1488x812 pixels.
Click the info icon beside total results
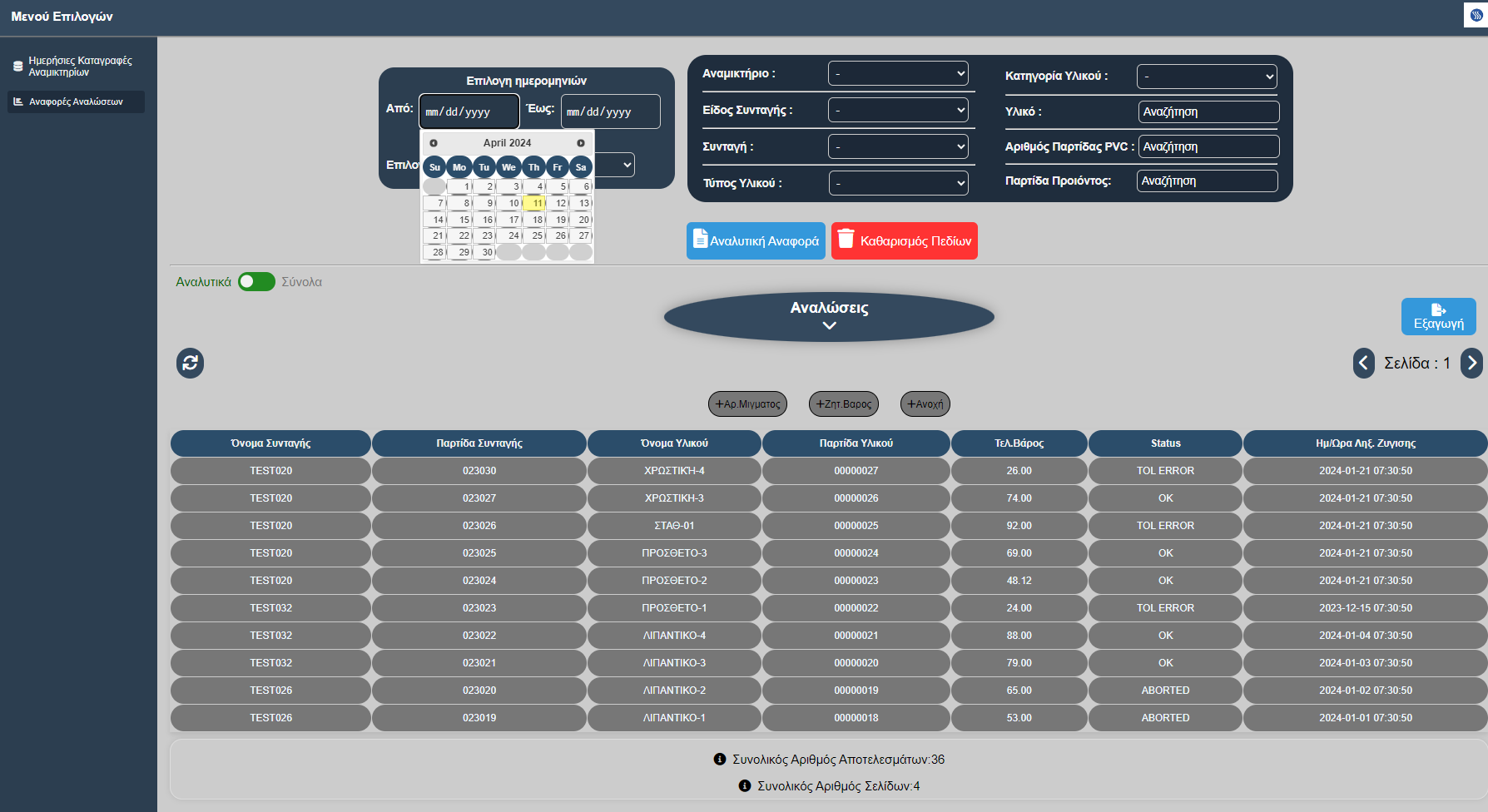click(720, 759)
